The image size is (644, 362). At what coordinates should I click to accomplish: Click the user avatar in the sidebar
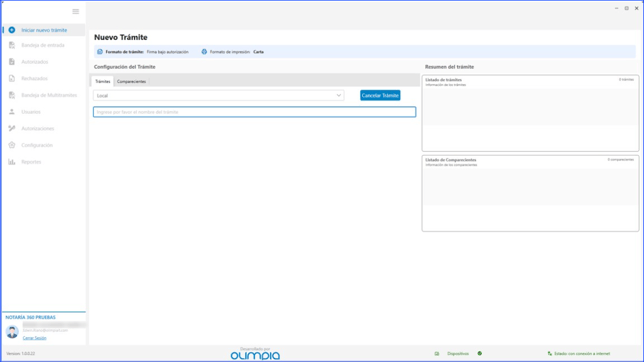(x=12, y=332)
